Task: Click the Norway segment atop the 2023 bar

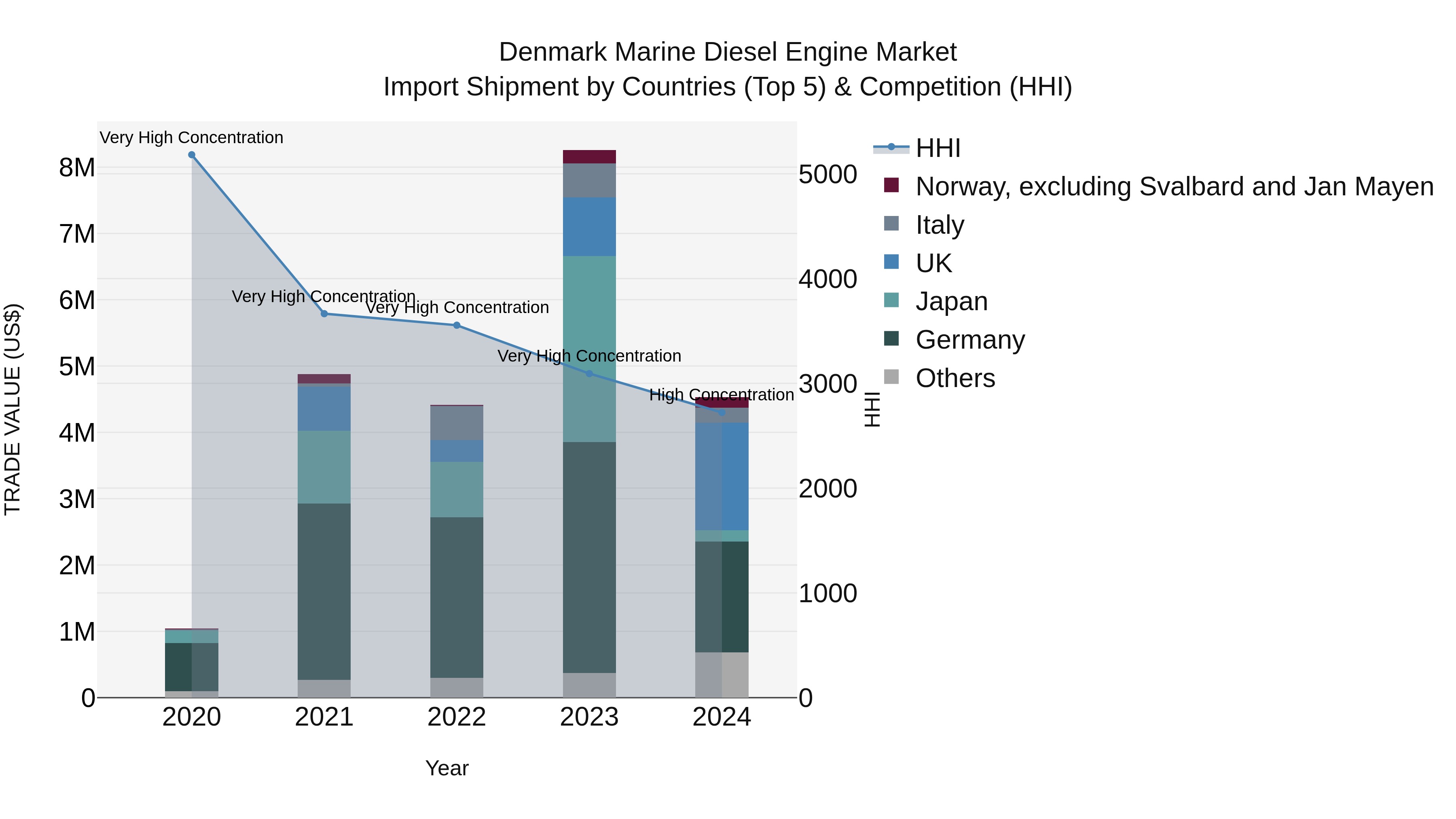Action: click(590, 157)
